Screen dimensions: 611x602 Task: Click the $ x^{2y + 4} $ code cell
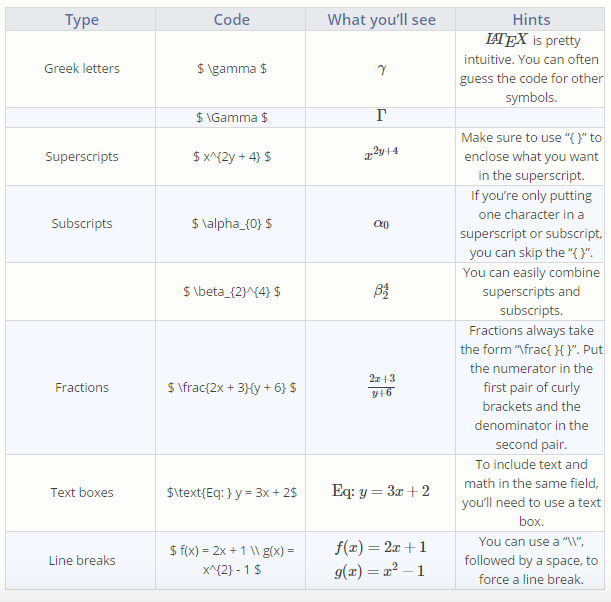click(232, 157)
